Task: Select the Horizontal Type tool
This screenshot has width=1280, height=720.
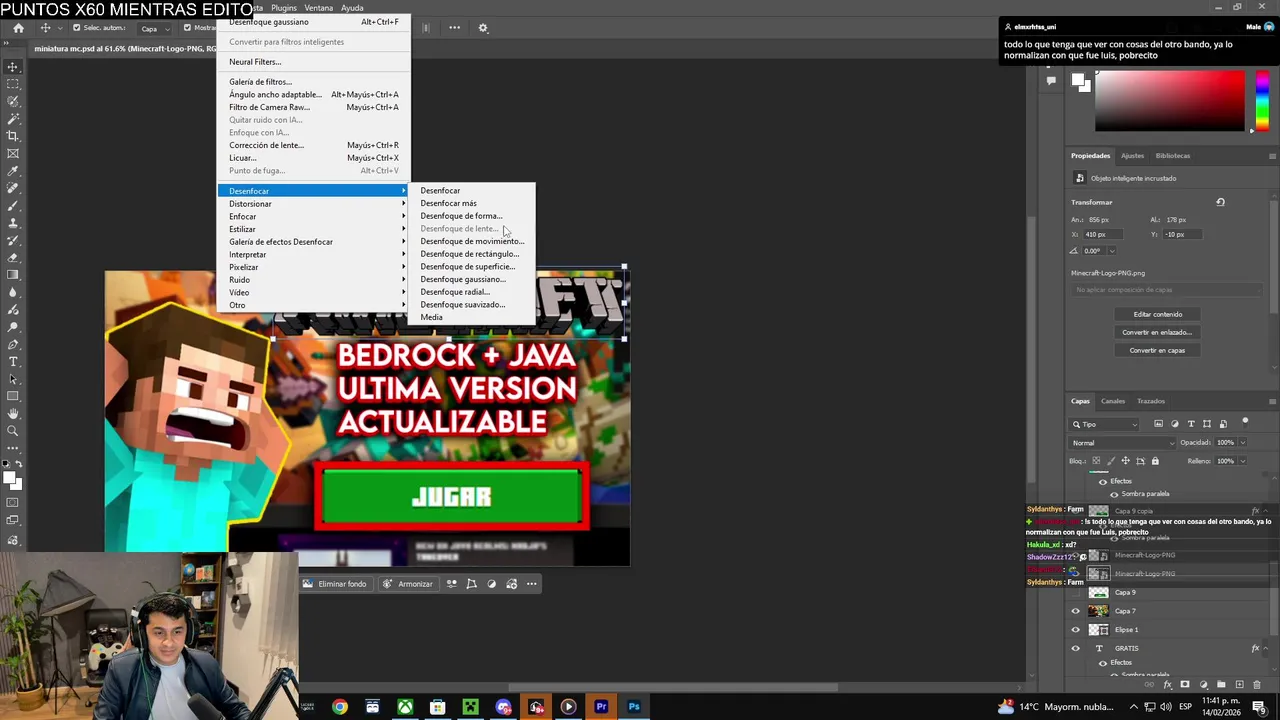Action: coord(13,361)
